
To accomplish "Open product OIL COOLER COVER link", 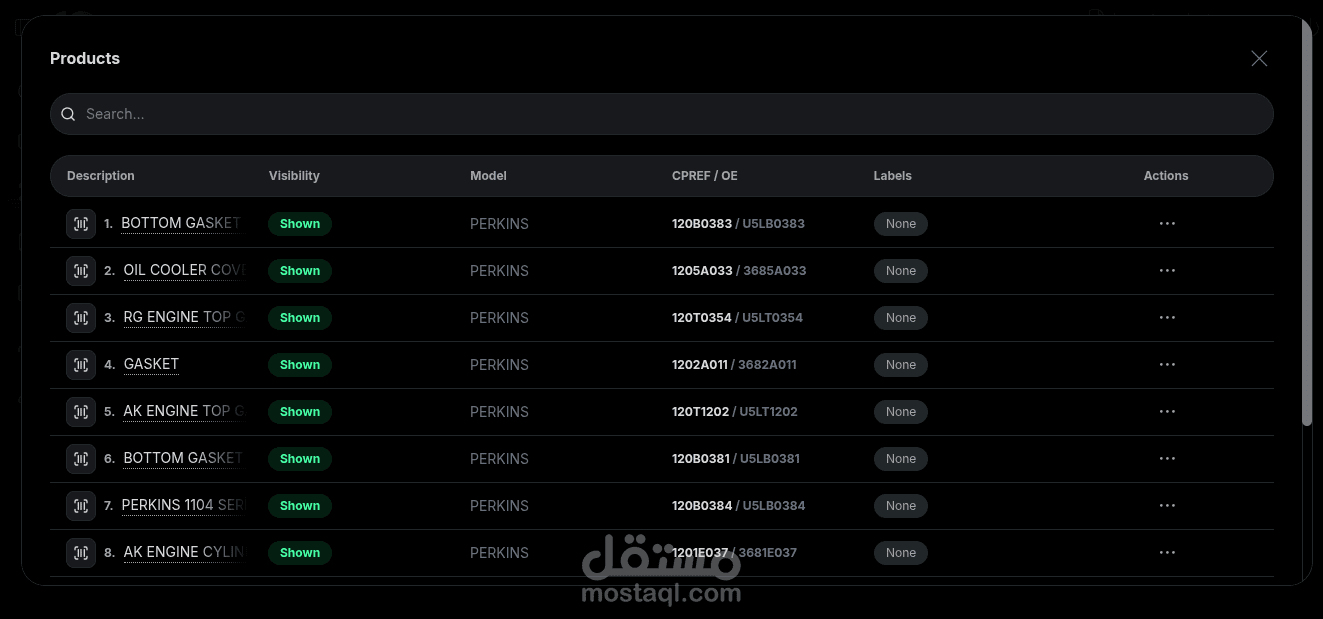I will coord(185,270).
